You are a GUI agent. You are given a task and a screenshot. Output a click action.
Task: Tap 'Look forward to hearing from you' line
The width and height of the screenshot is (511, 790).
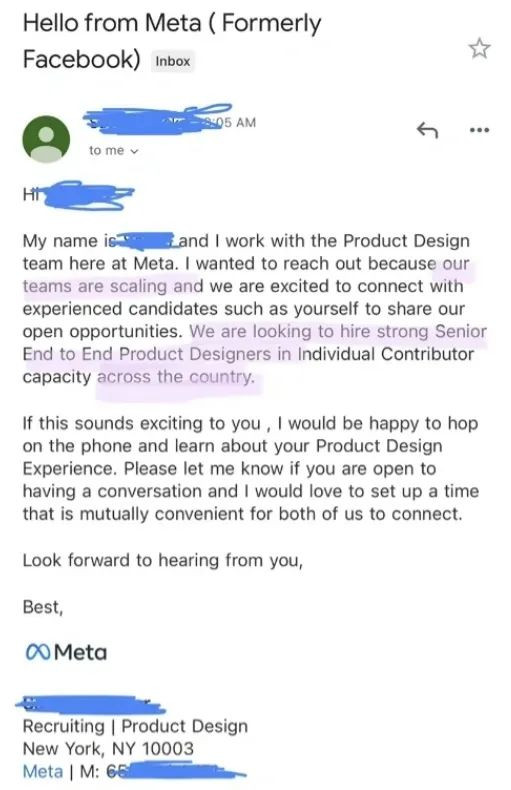pos(163,560)
